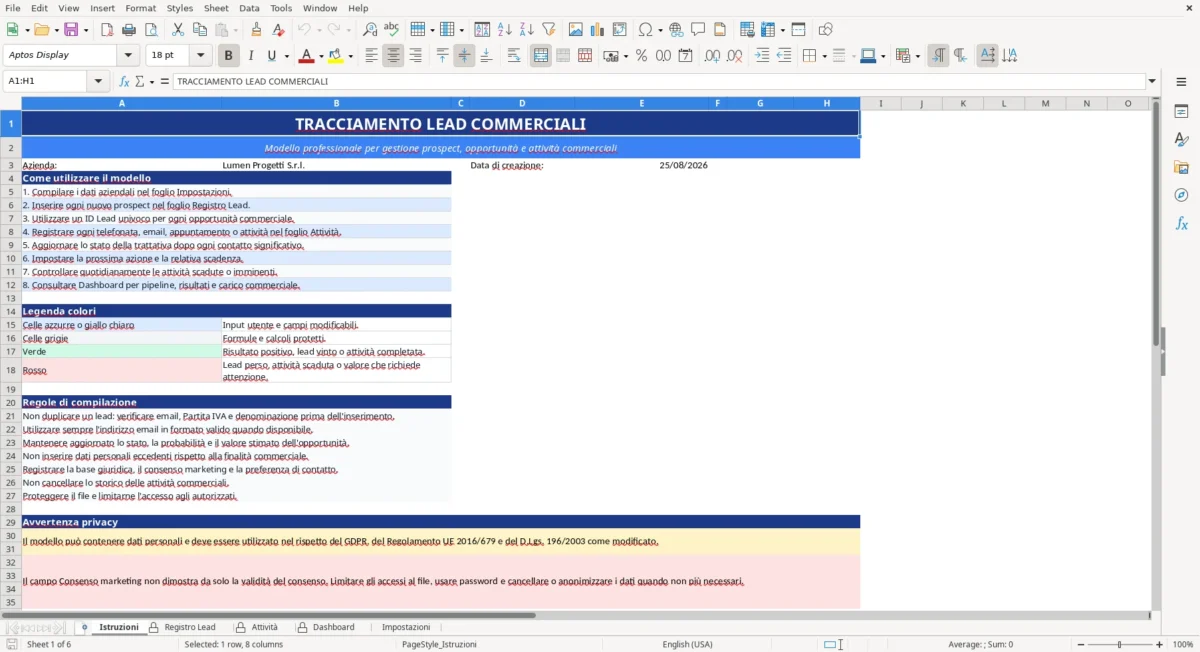This screenshot has height=652, width=1200.
Task: Run the Spelling check icon
Action: (392, 30)
